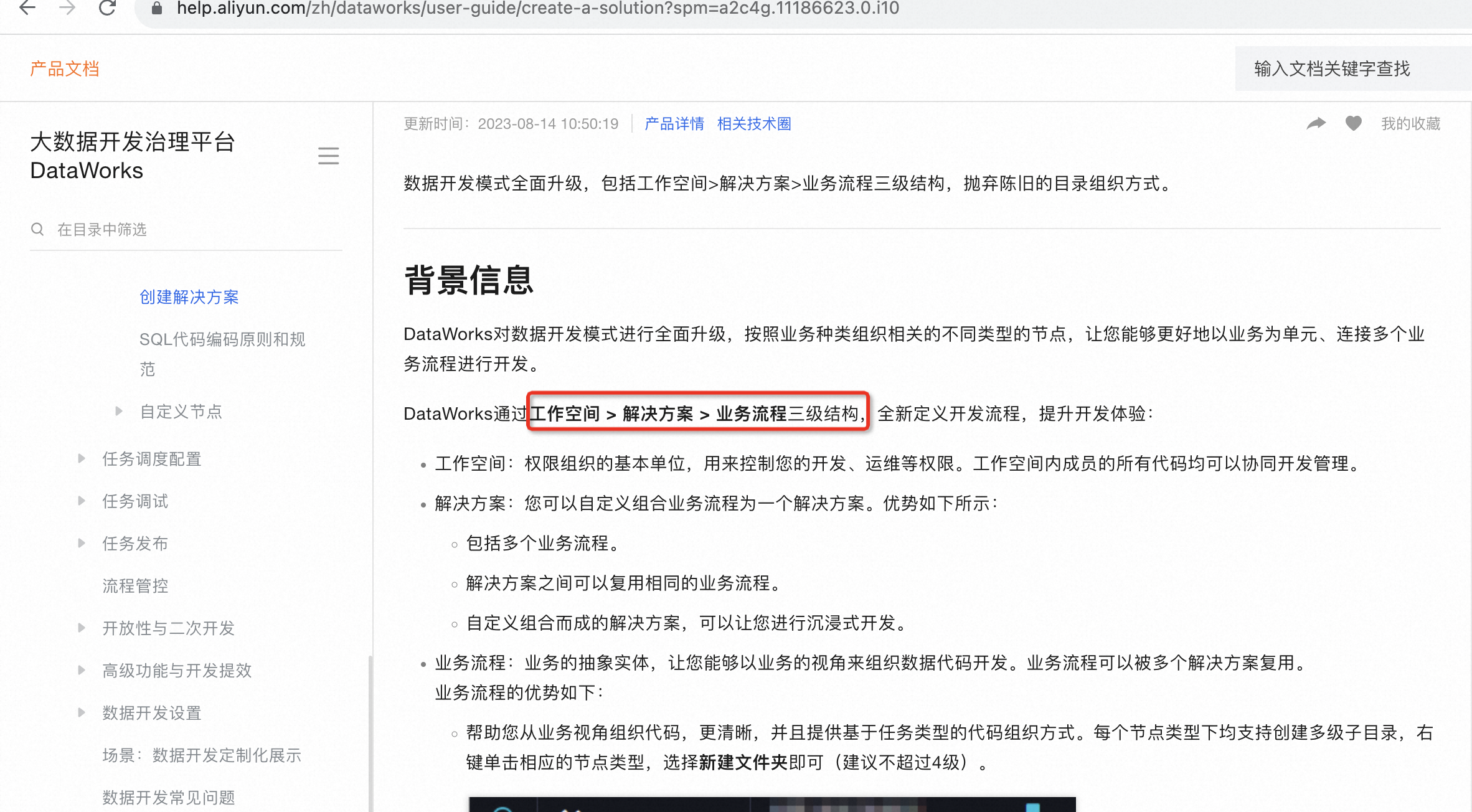This screenshot has height=812, width=1472.
Task: Click 任务发布 label in the sidebar
Action: pyautogui.click(x=135, y=544)
